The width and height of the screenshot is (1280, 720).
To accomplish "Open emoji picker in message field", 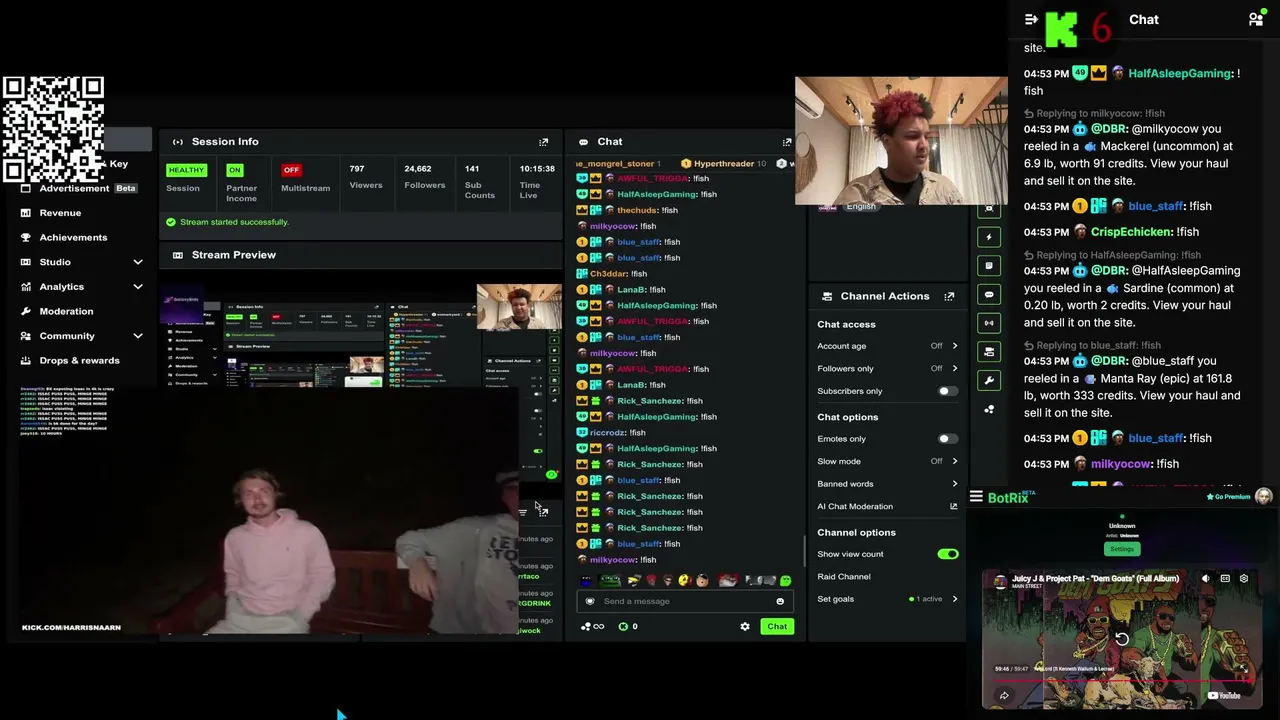I will click(780, 602).
